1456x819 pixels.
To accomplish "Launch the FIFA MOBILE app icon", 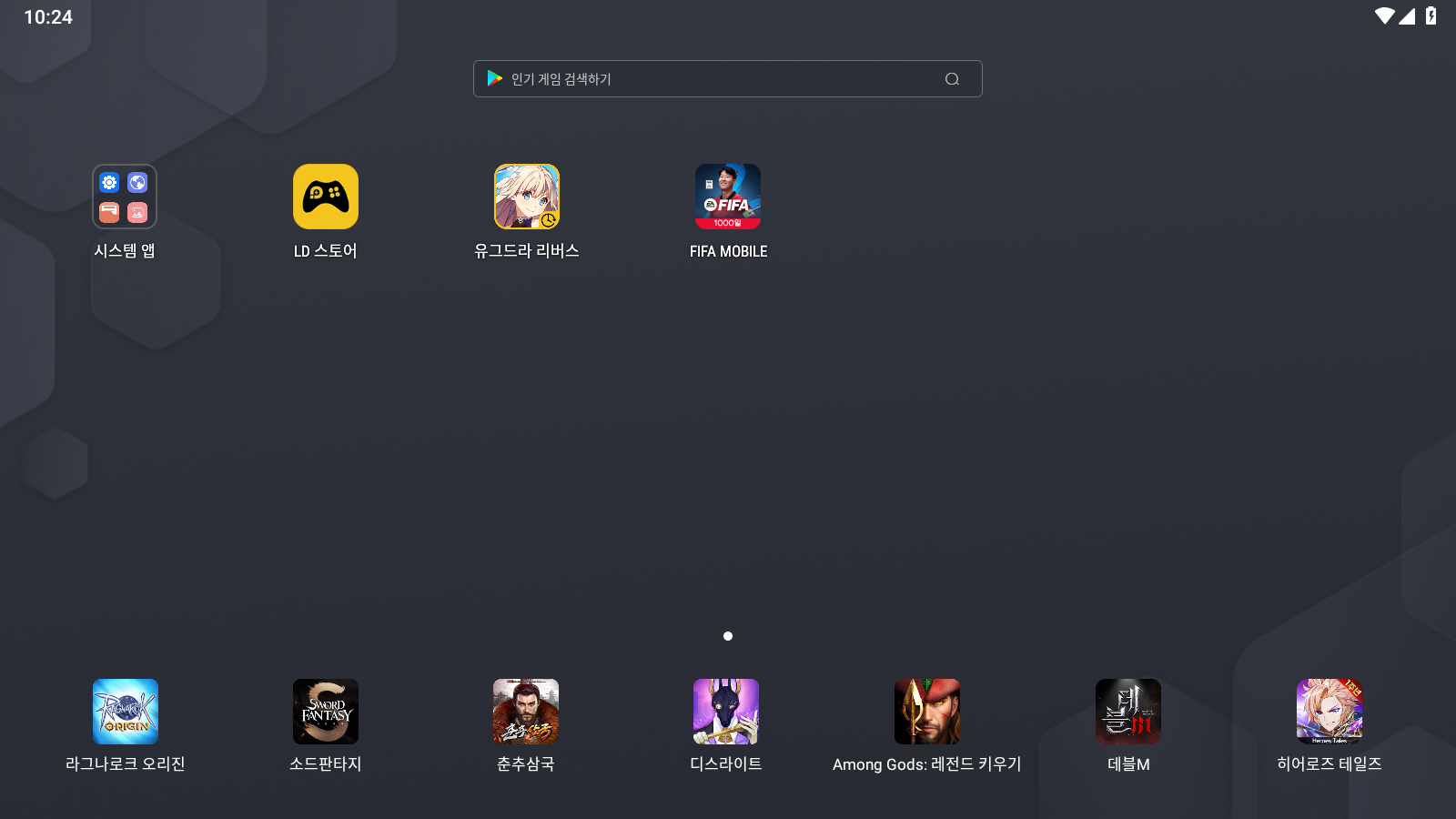I will 728,197.
